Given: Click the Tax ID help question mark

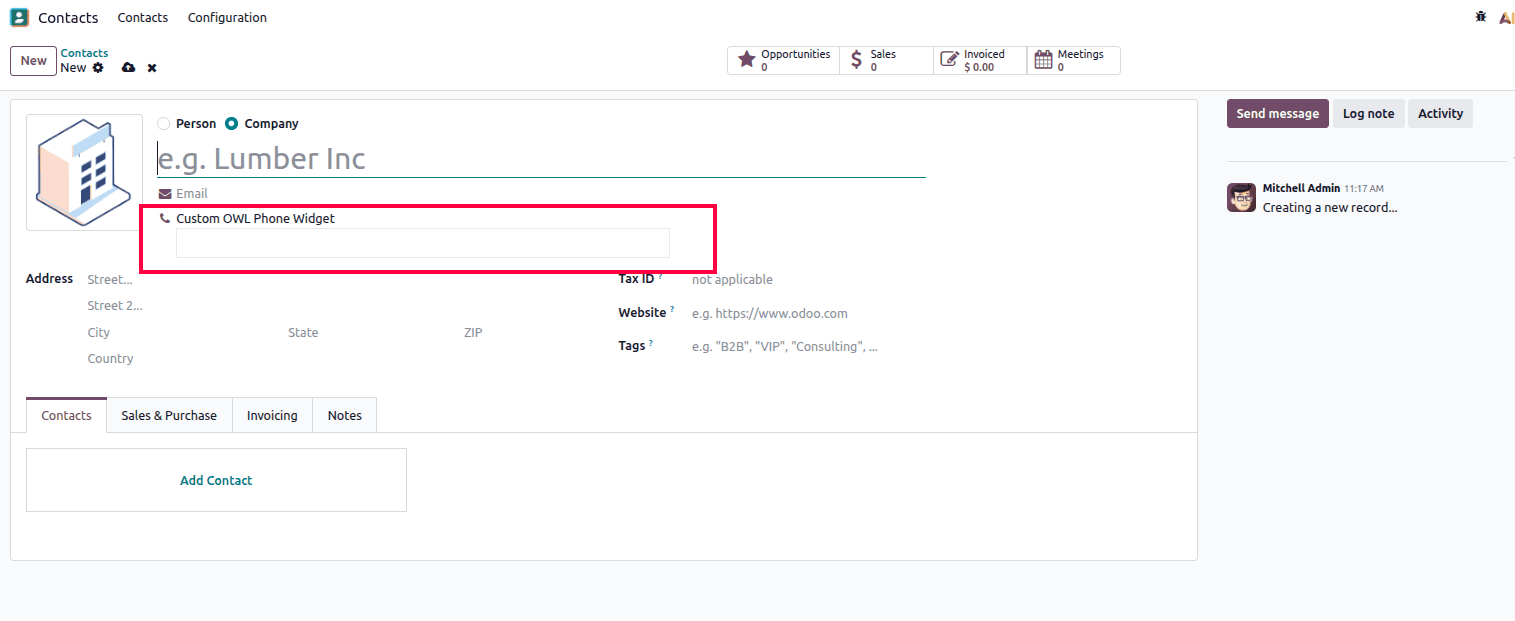Looking at the screenshot, I should [660, 276].
